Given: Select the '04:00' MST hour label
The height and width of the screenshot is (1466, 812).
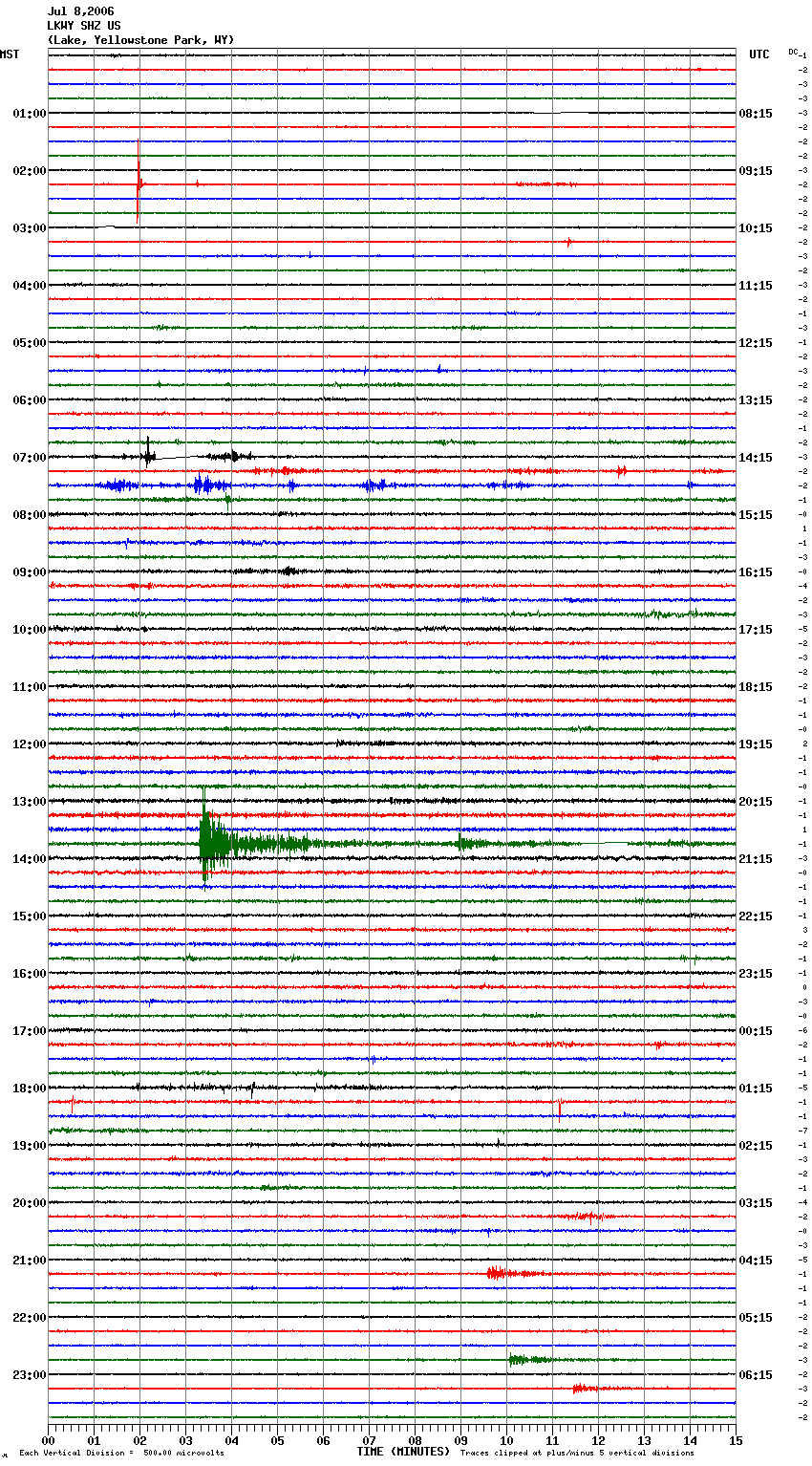Looking at the screenshot, I should click(x=29, y=286).
